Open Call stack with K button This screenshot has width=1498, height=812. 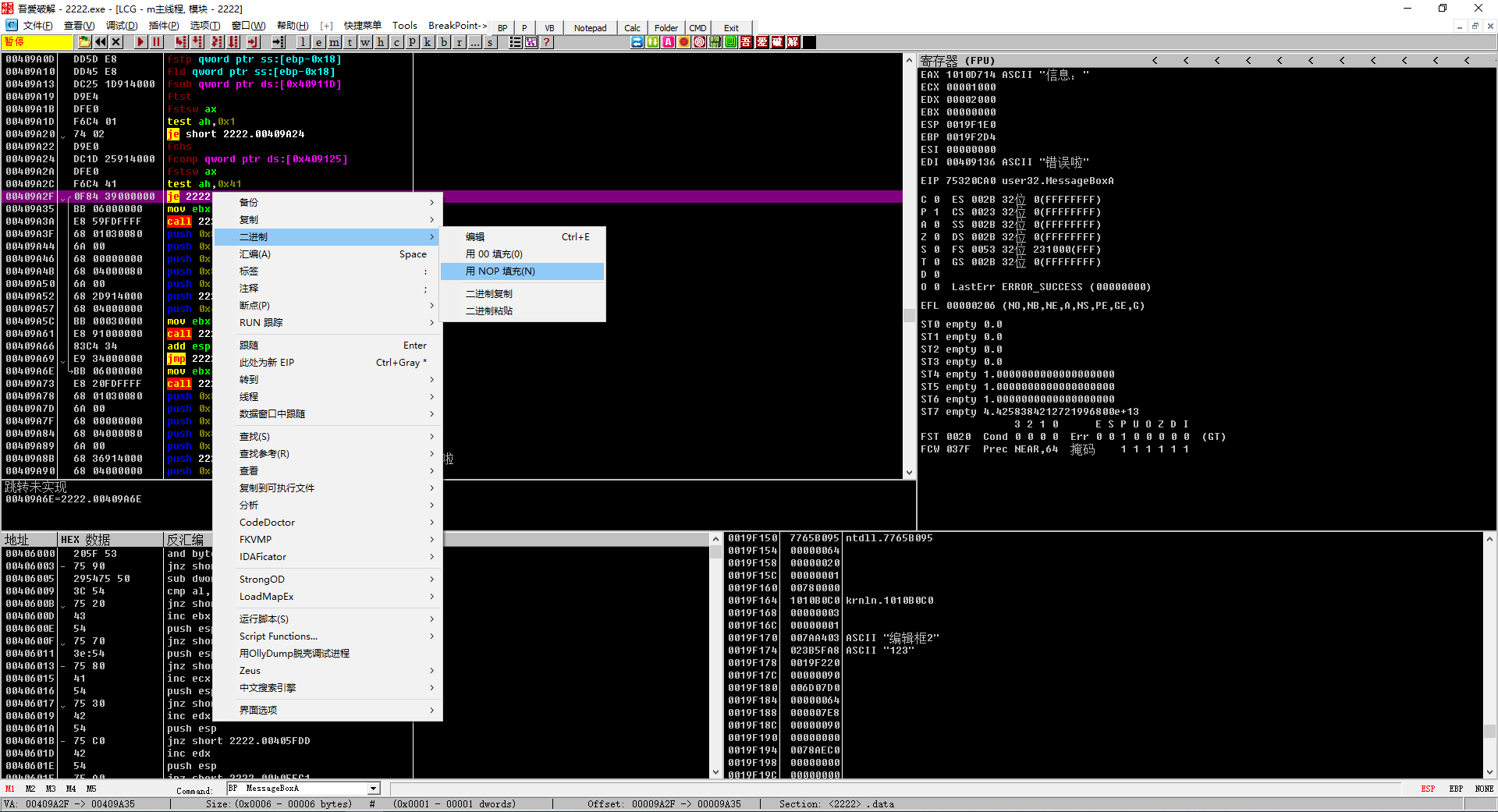click(428, 42)
